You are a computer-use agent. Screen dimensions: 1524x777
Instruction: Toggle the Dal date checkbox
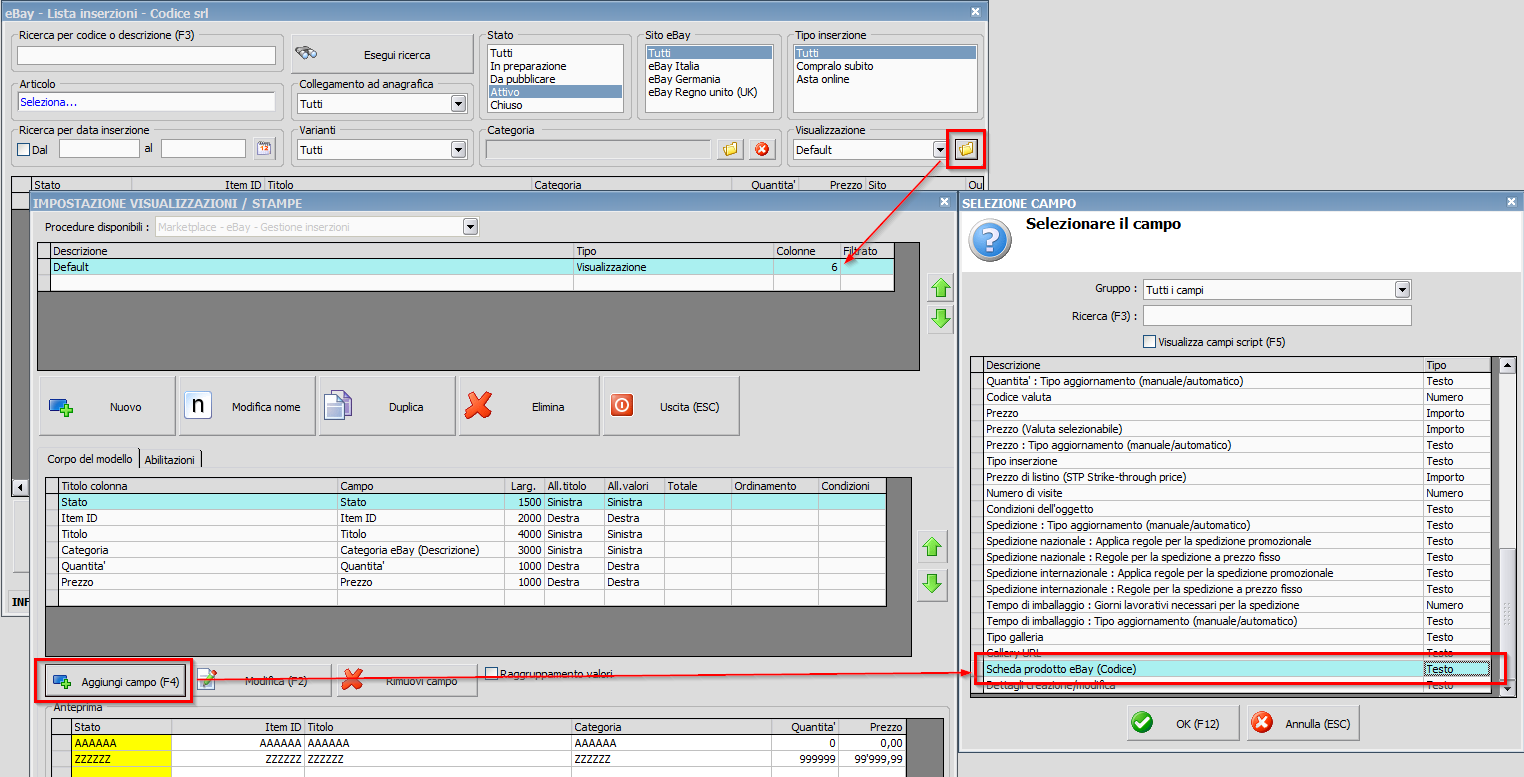(24, 150)
